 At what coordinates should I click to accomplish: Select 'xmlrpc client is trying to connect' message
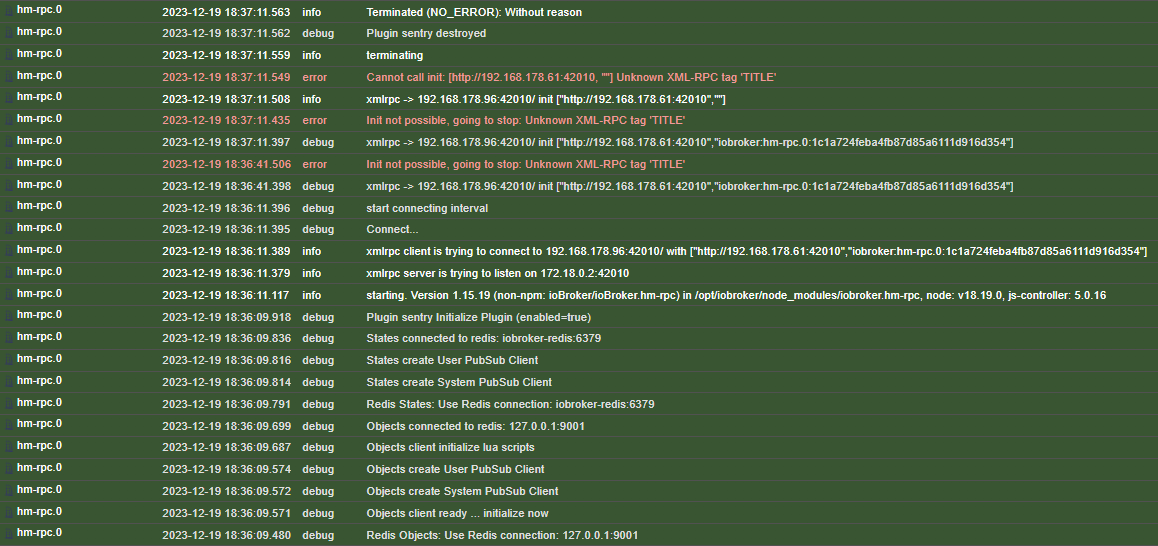pos(756,252)
